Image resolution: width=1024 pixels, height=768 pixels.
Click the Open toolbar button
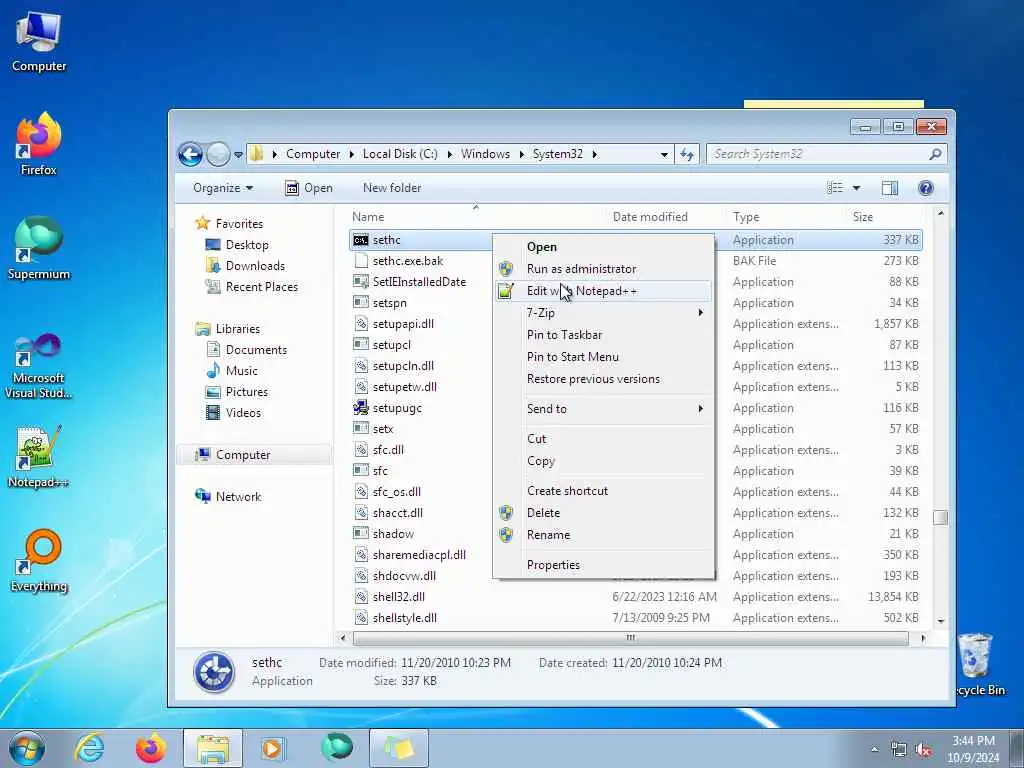coord(309,188)
